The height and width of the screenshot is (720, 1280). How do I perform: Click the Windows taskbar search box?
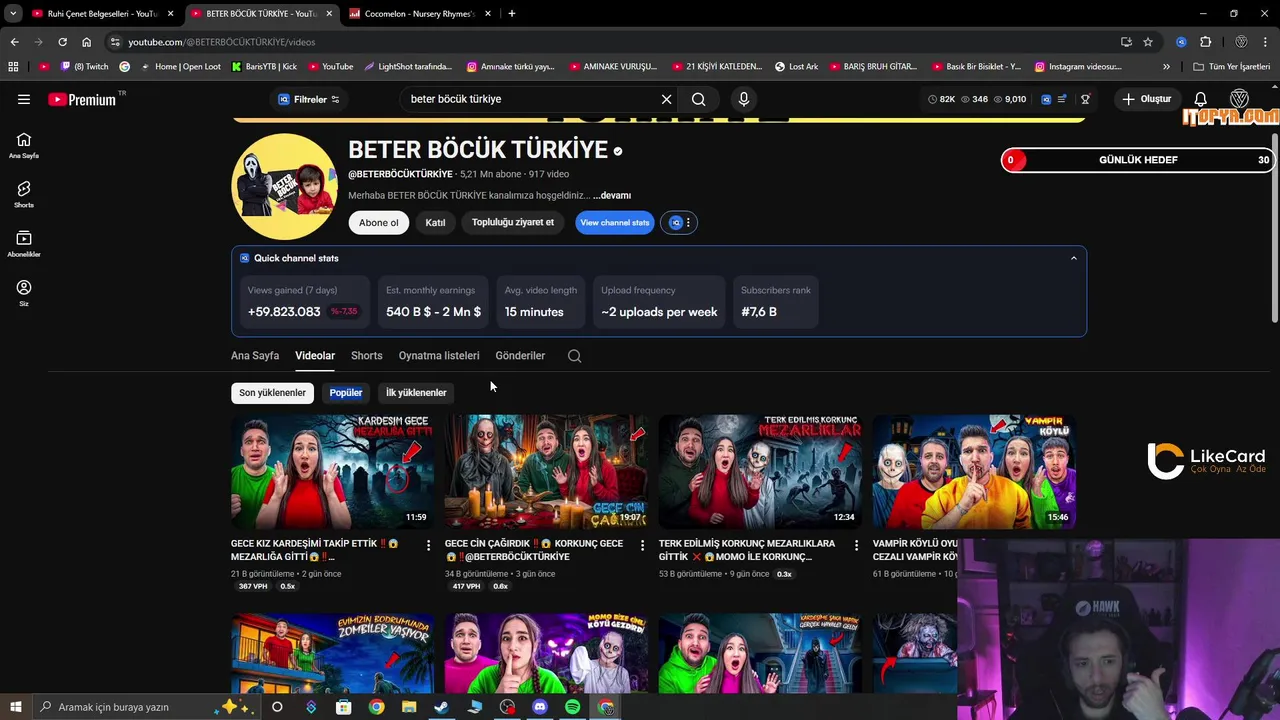(146, 707)
